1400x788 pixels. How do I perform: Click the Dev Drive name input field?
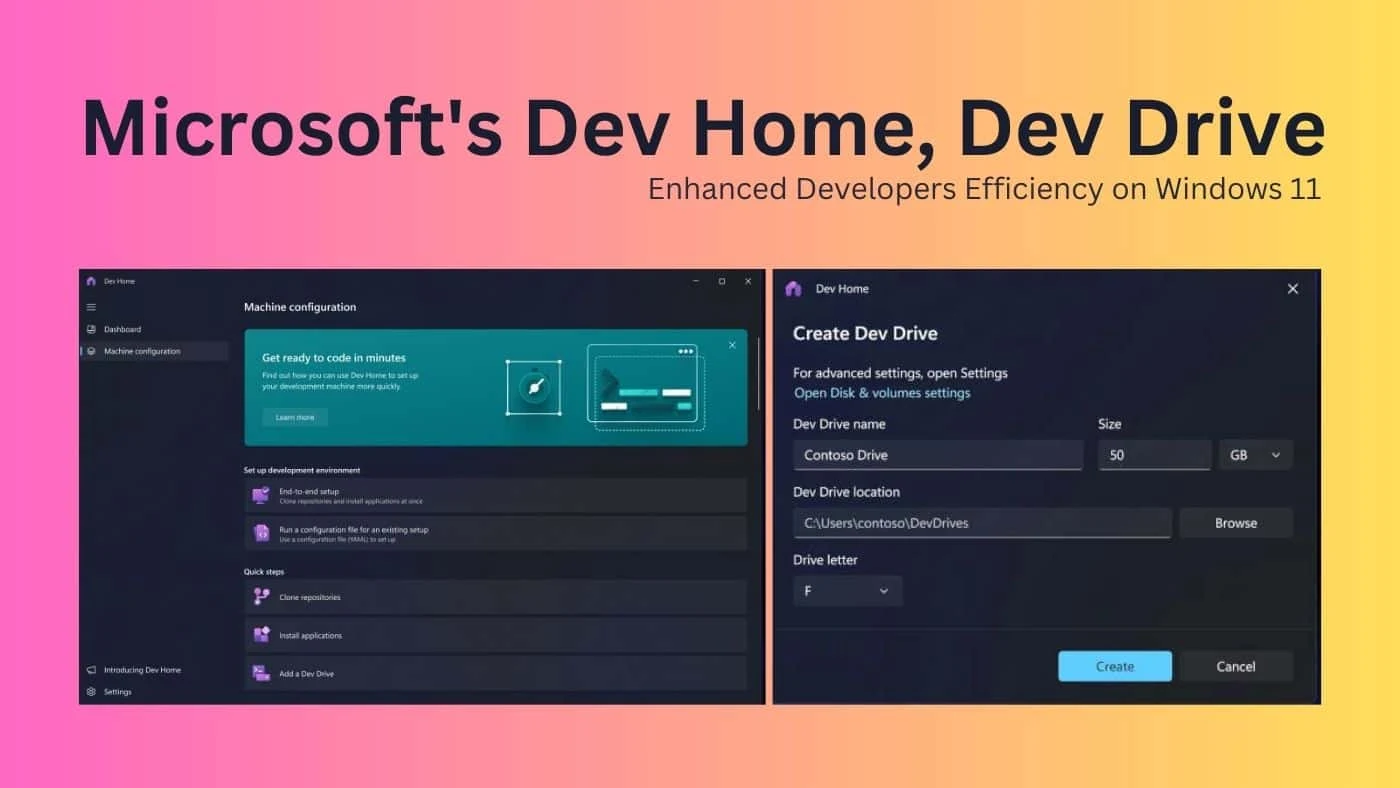[x=938, y=455]
